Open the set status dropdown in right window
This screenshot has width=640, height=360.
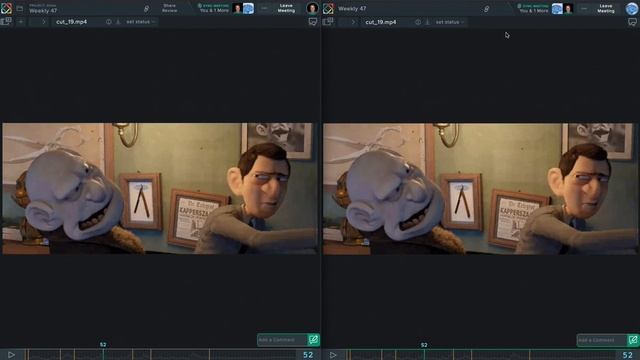click(x=449, y=22)
